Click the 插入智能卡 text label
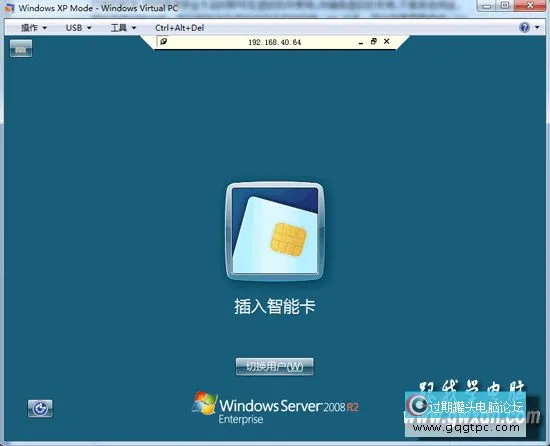 pos(275,306)
